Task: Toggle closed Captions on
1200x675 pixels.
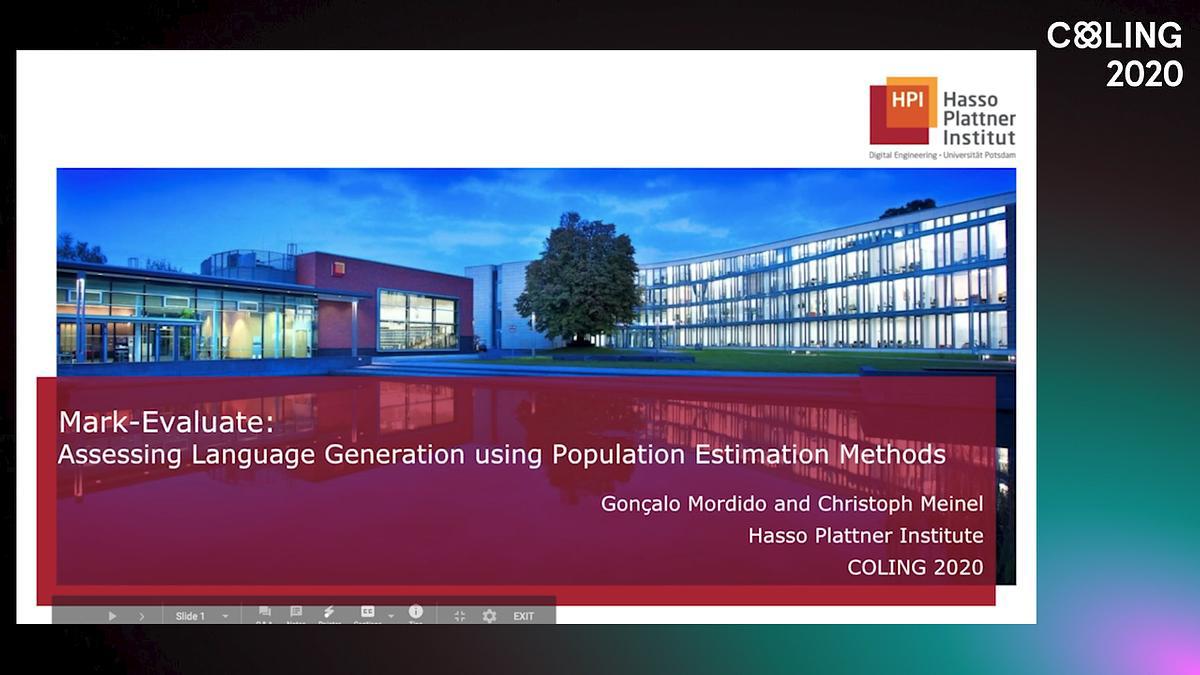Action: pos(367,614)
